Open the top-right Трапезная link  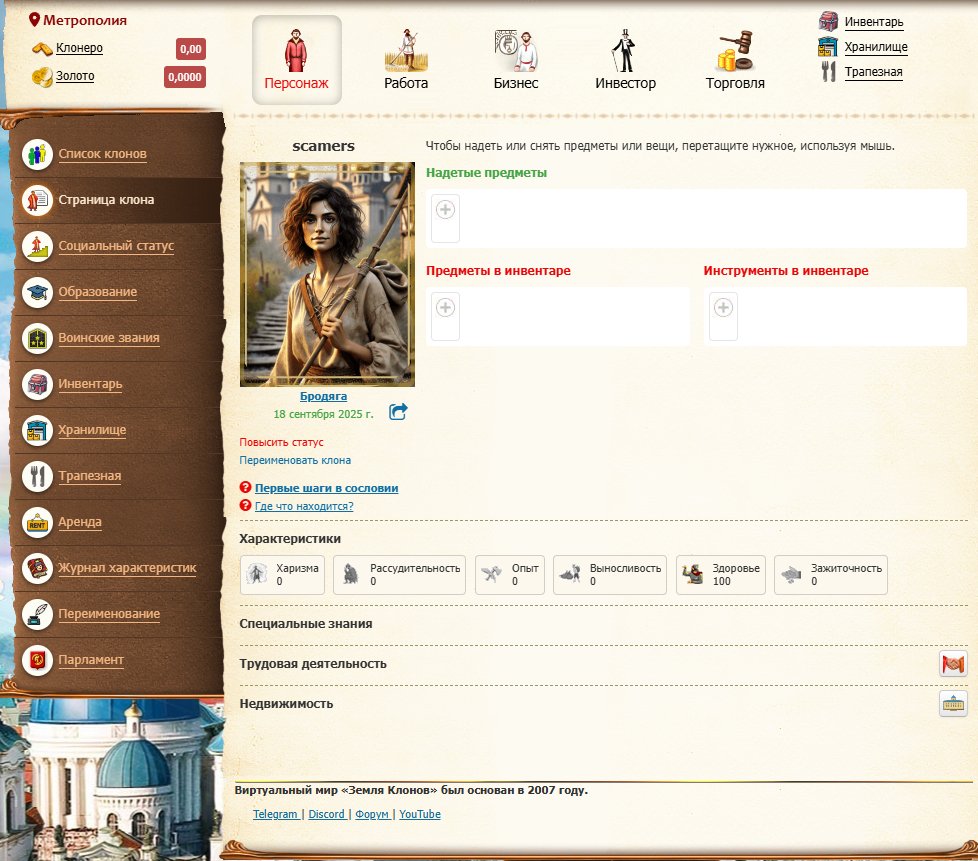tap(873, 72)
